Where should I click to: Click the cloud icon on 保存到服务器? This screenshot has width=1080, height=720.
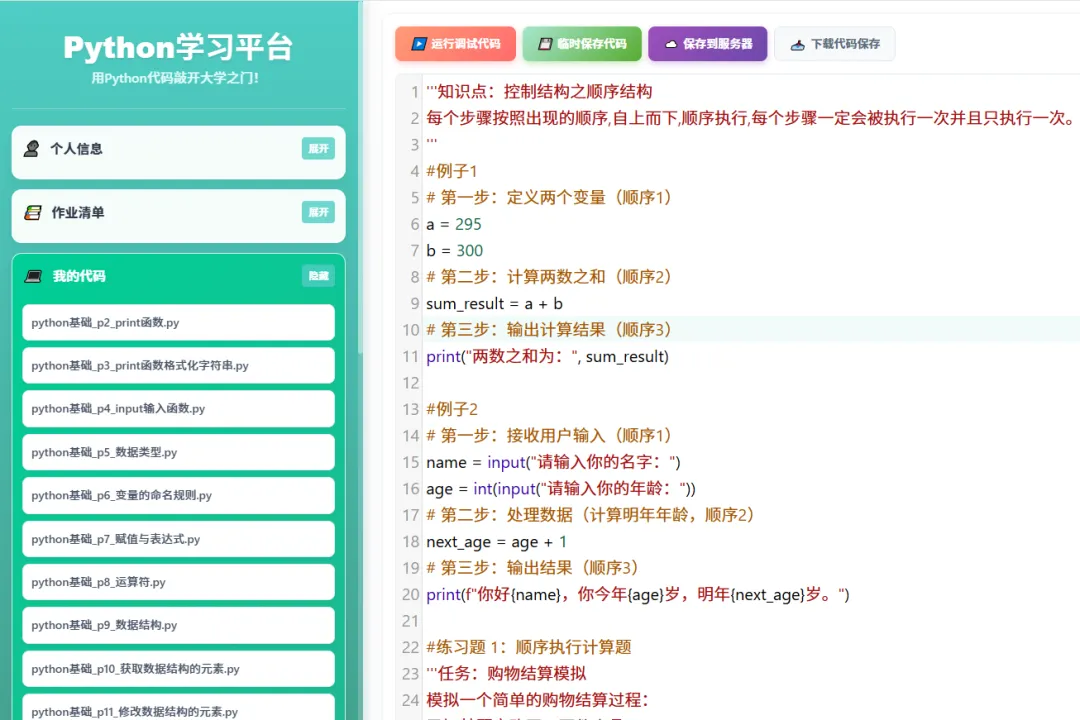coord(671,44)
